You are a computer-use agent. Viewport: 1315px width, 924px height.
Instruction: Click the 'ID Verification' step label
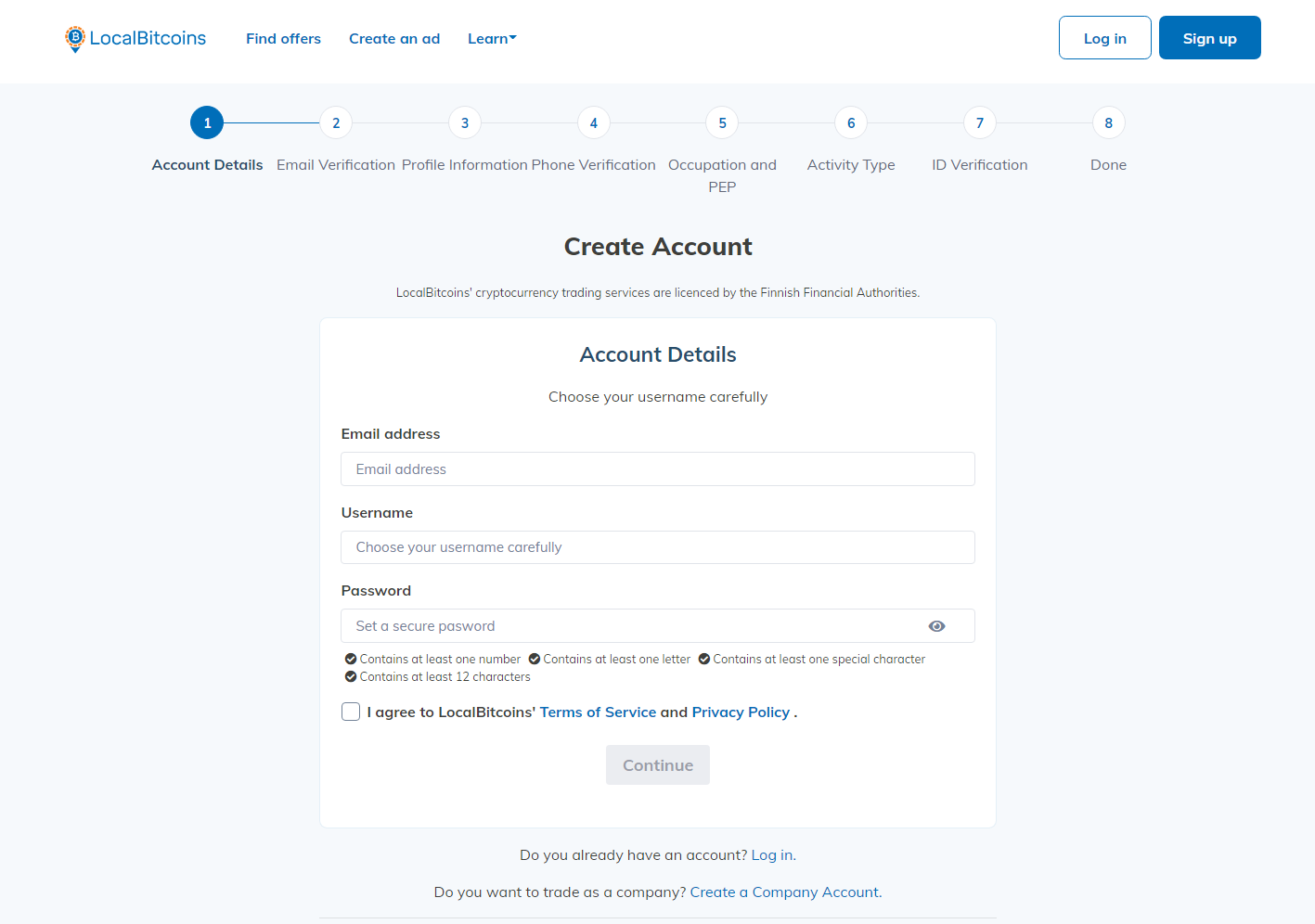coord(980,165)
